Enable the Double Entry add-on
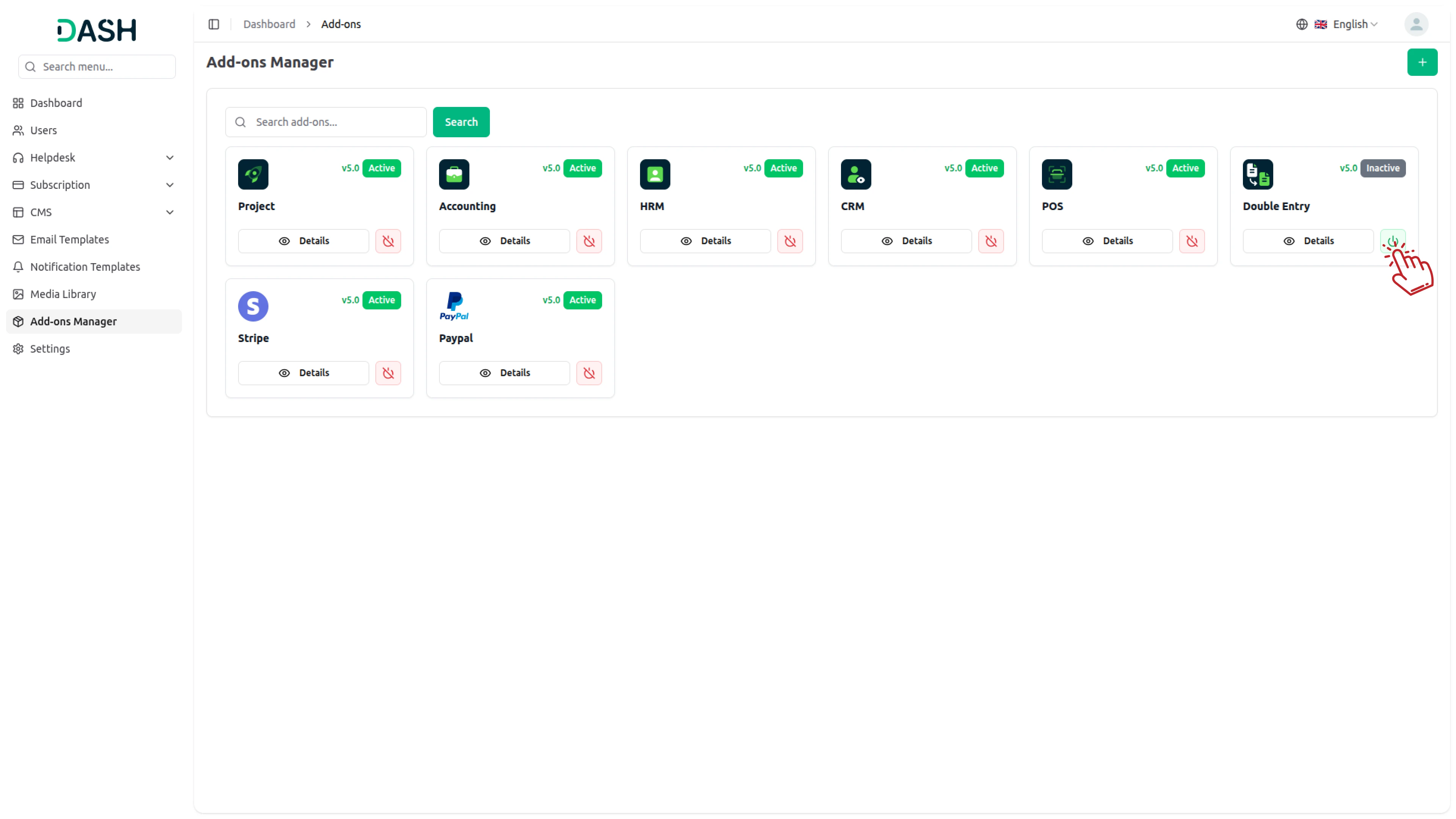The width and height of the screenshot is (1456, 819). (1392, 241)
